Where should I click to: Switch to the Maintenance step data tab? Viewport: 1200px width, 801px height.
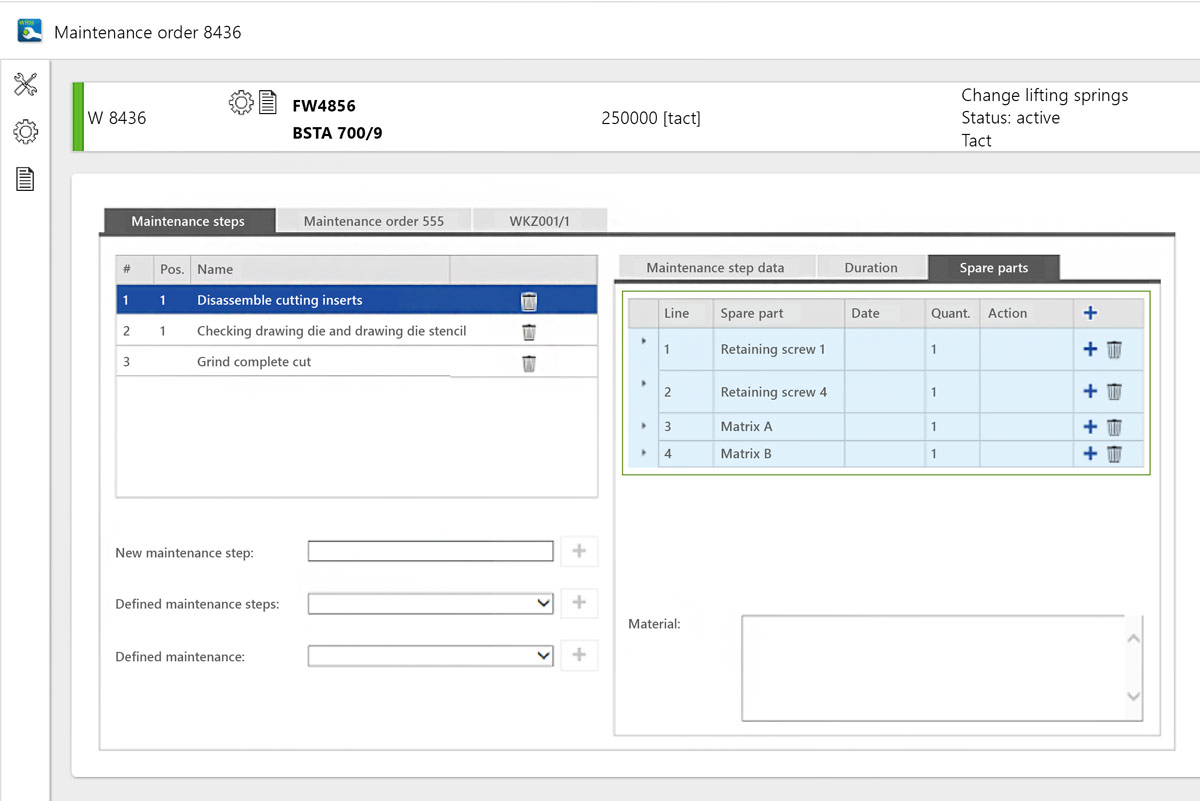pos(715,268)
